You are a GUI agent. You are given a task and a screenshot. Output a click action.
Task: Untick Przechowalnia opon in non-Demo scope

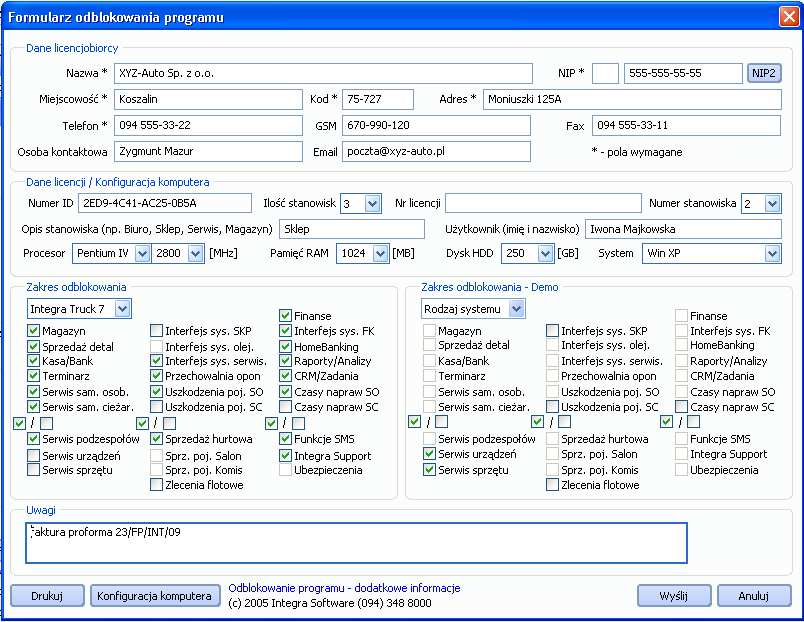tap(156, 376)
